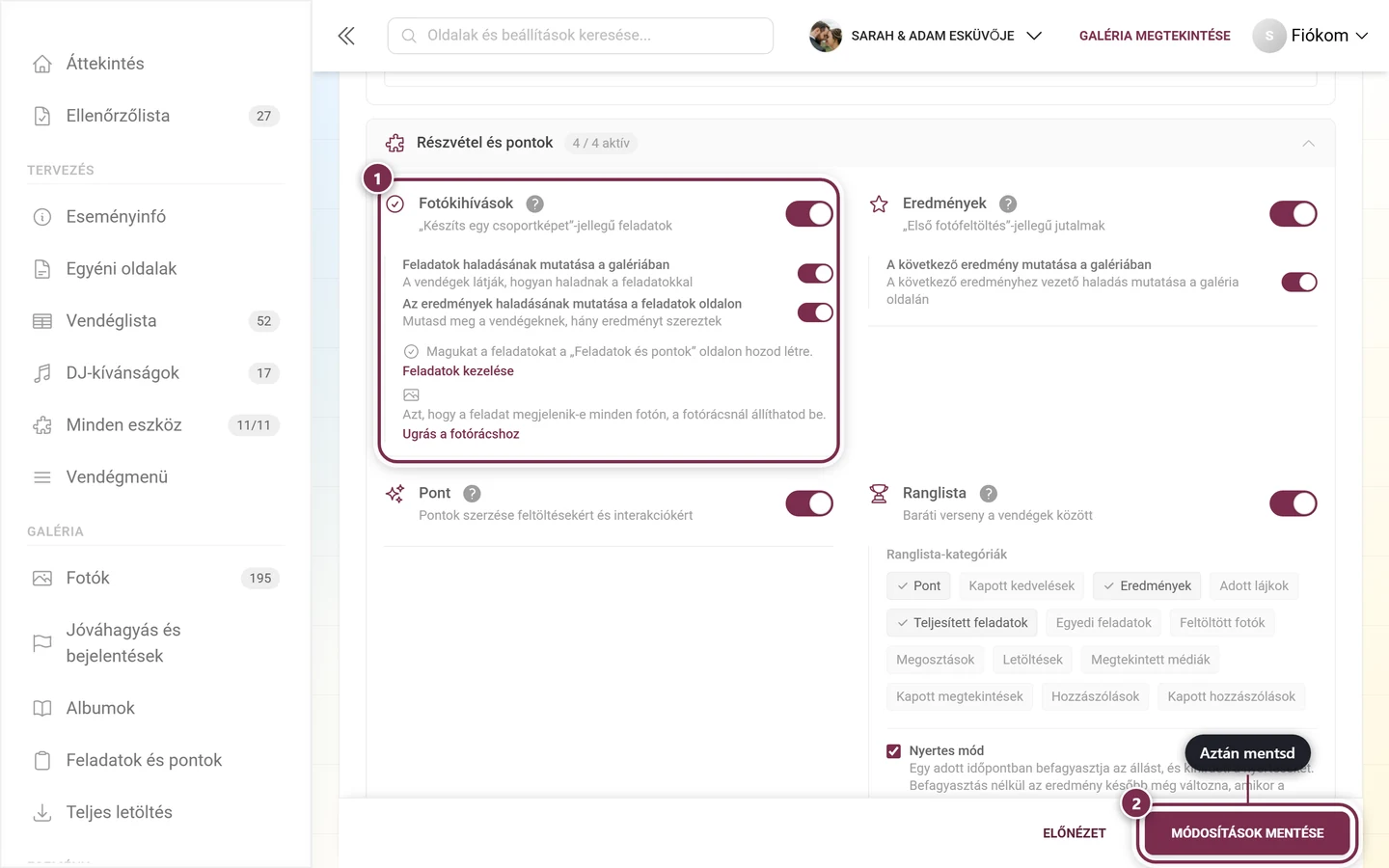Screen dimensions: 1389x868
Task: Open help tooltip next to Eredmények
Action: 1008,203
